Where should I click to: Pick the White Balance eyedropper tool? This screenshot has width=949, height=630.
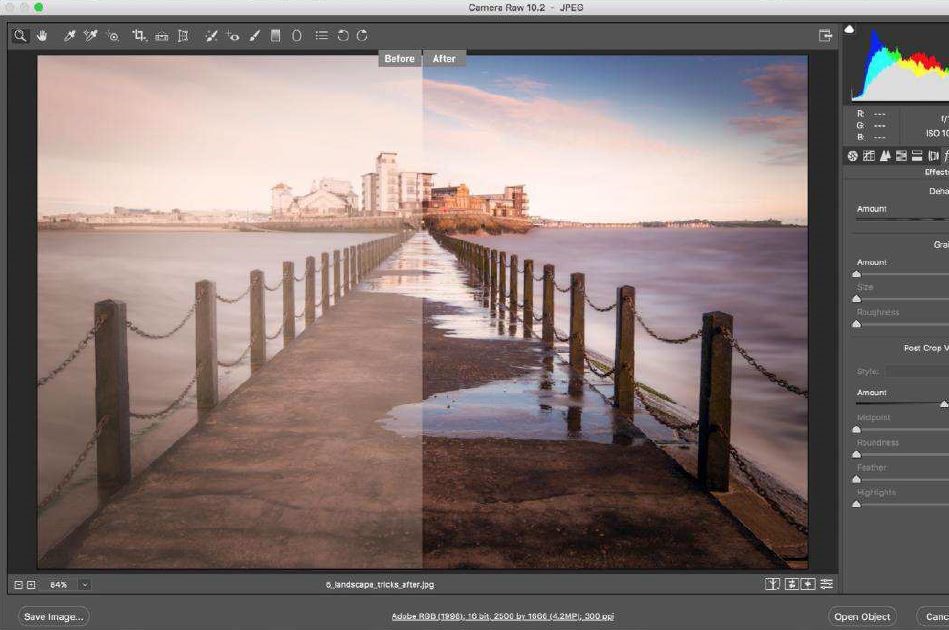[x=69, y=36]
